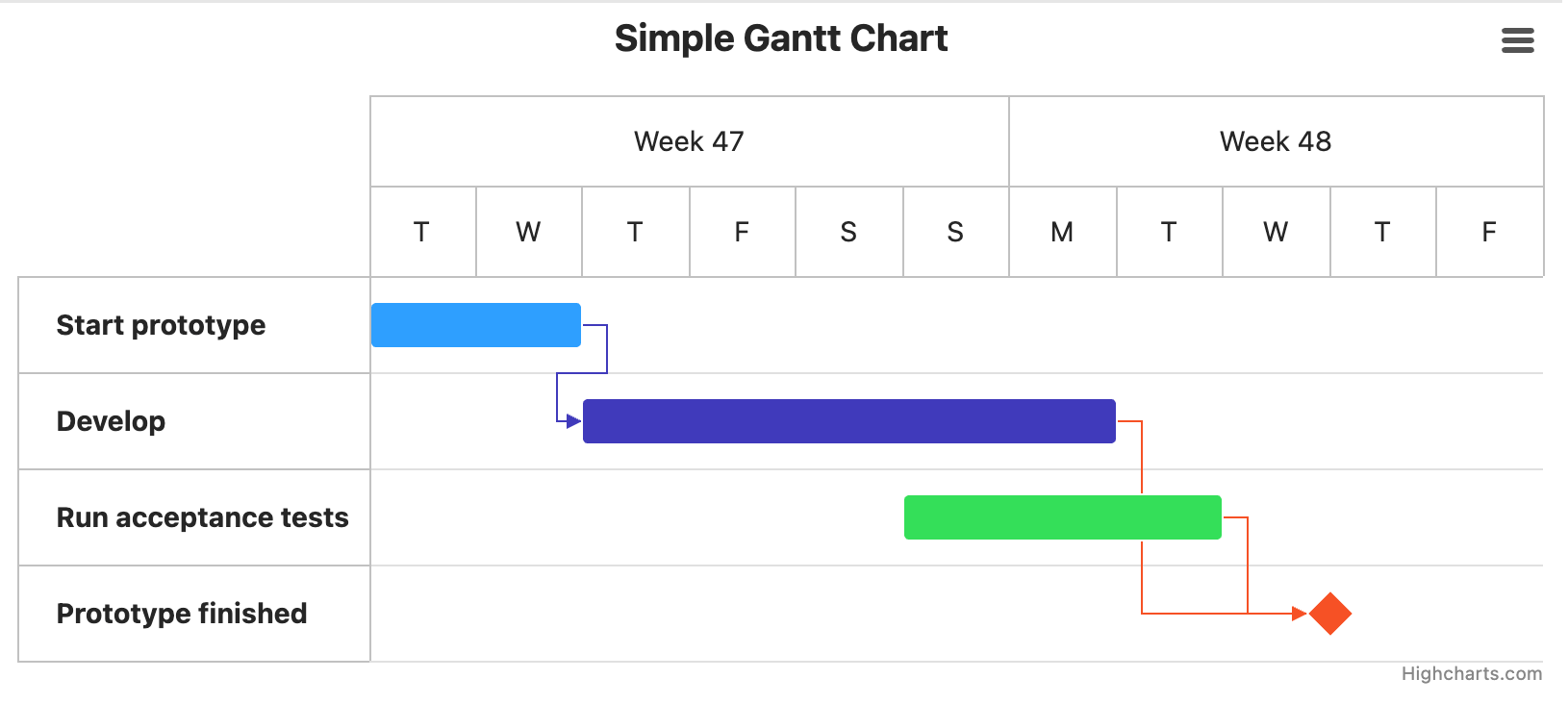Screen dimensions: 1568x704
Task: Select the Monday cell under Week 48
Action: [1062, 231]
